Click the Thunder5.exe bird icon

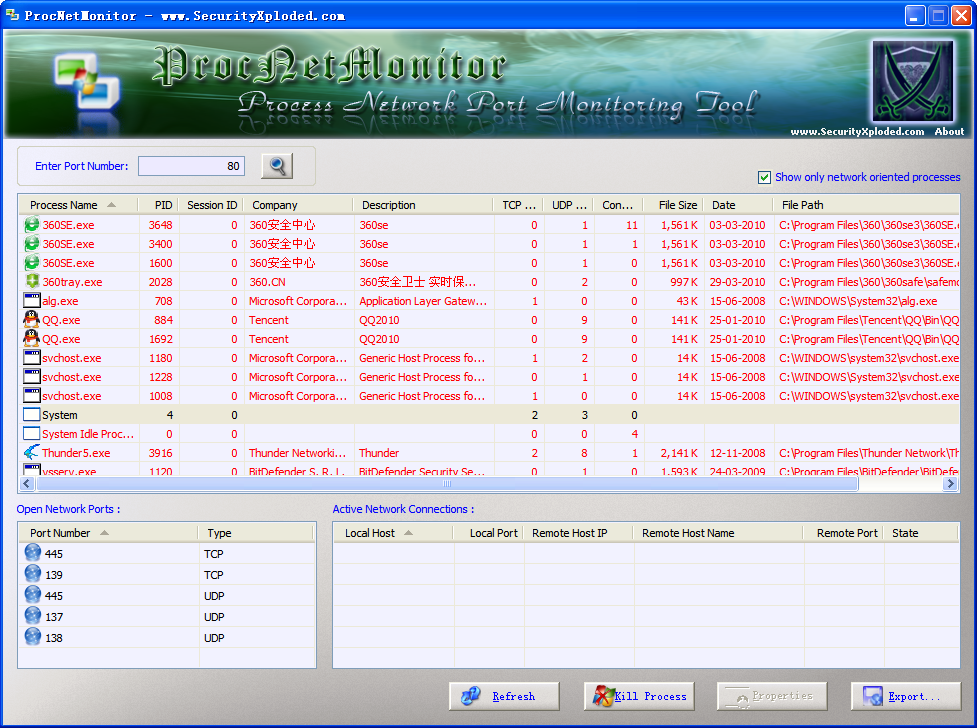click(x=32, y=453)
